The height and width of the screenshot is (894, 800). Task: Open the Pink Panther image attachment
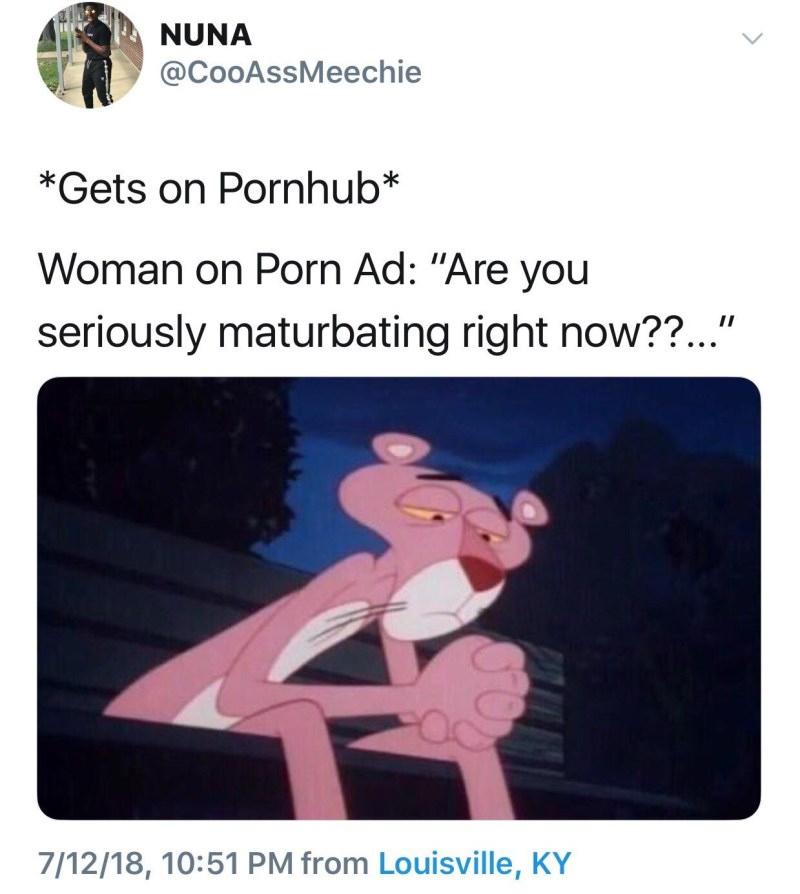399,598
